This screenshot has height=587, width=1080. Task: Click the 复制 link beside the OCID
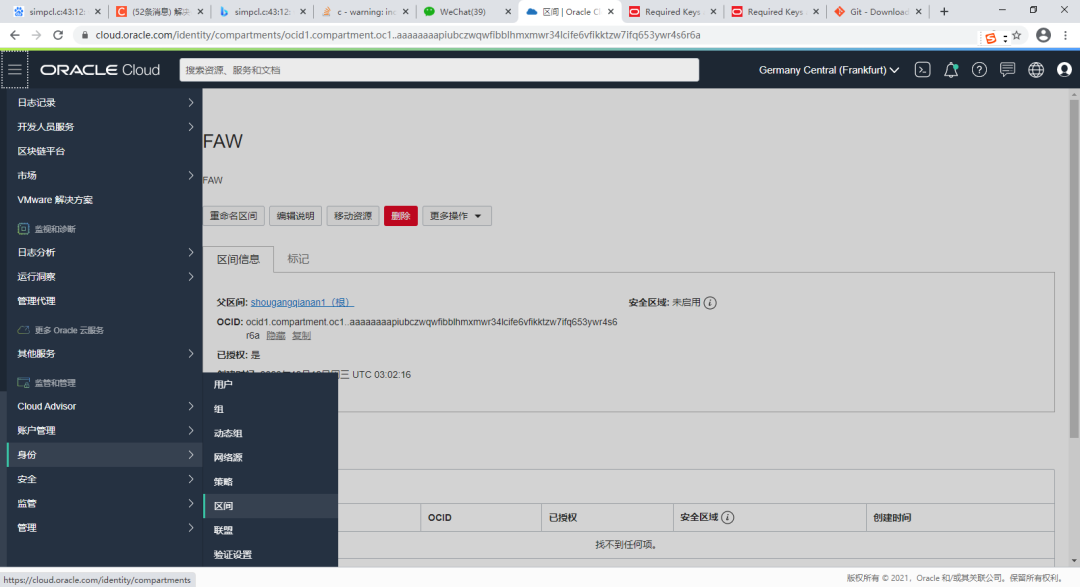[301, 336]
